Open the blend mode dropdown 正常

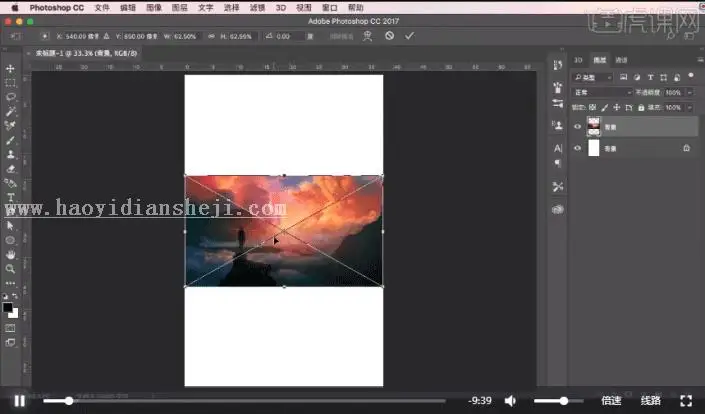[602, 93]
